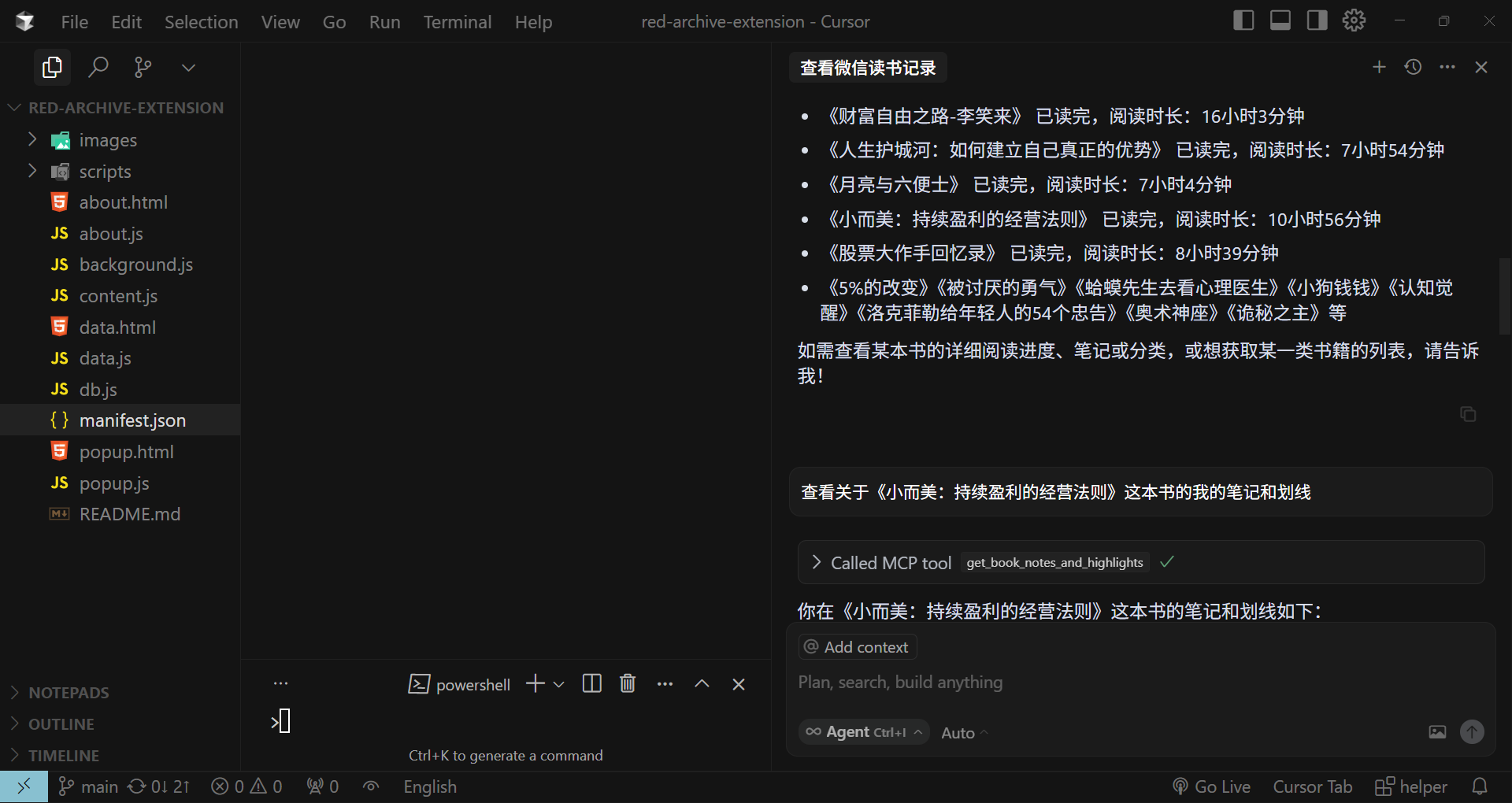Expand the get_book_notes_and_highlights MCP tool call

click(x=1141, y=562)
